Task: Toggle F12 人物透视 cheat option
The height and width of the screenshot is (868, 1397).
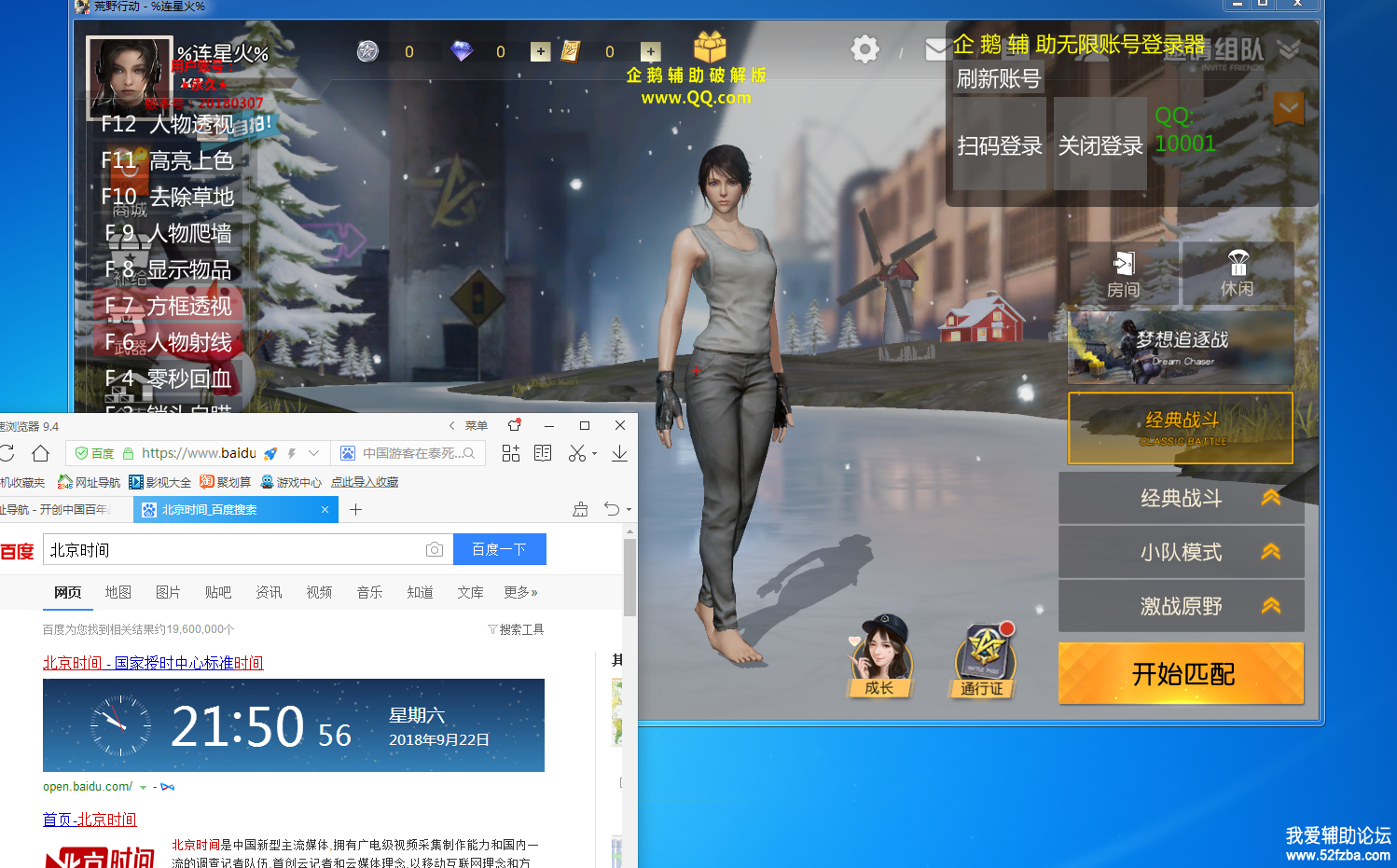Action: point(168,123)
